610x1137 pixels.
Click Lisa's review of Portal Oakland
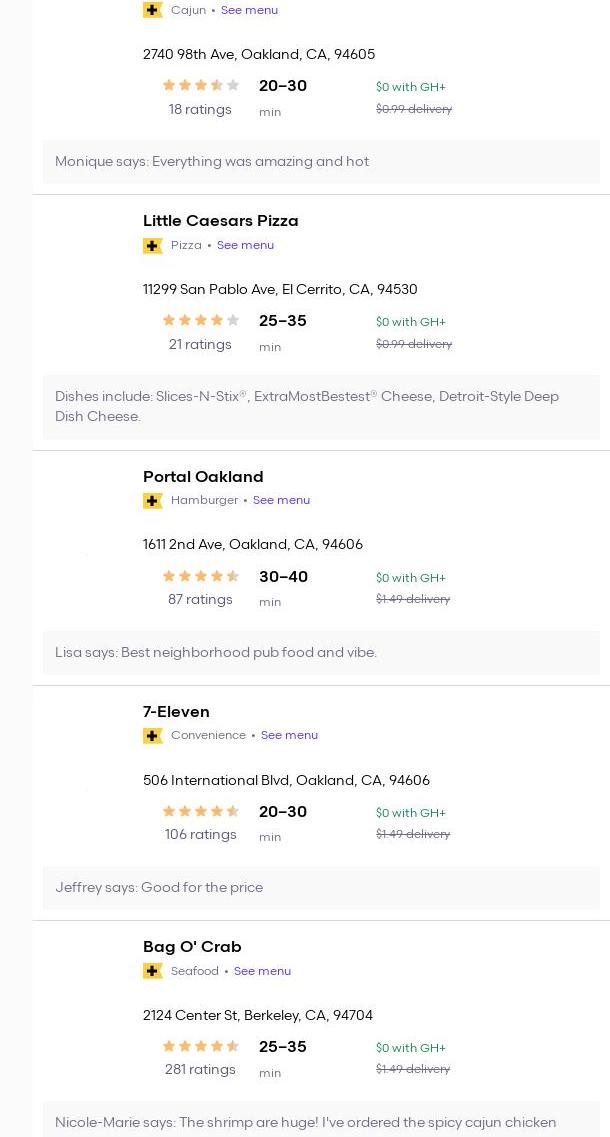click(216, 652)
